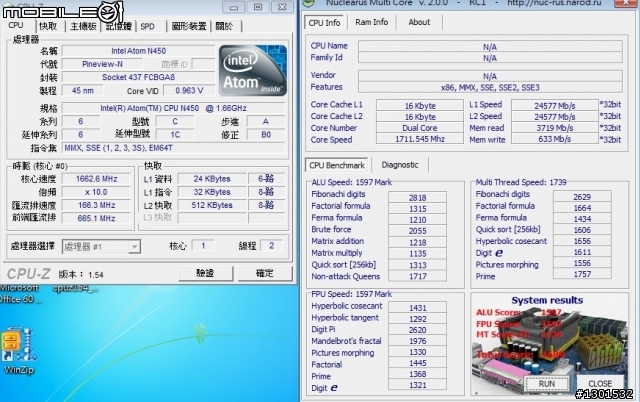Viewport: 640px width, 402px height.
Task: Click the 驗證 button in CPU-Z
Action: (x=205, y=273)
